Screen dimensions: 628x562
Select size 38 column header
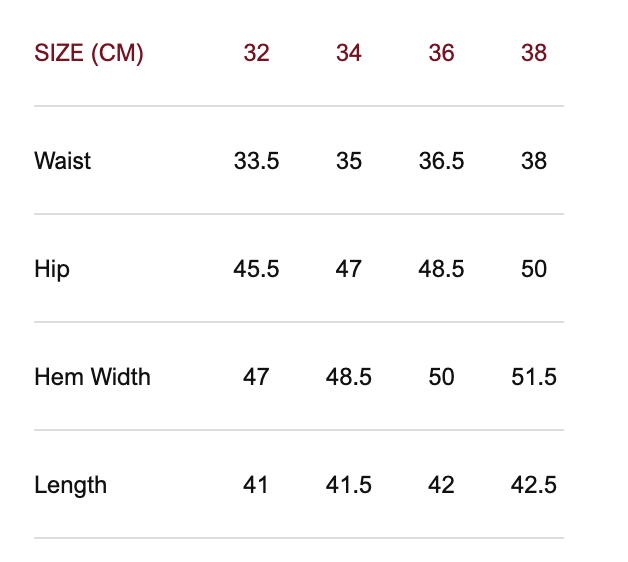tap(534, 53)
